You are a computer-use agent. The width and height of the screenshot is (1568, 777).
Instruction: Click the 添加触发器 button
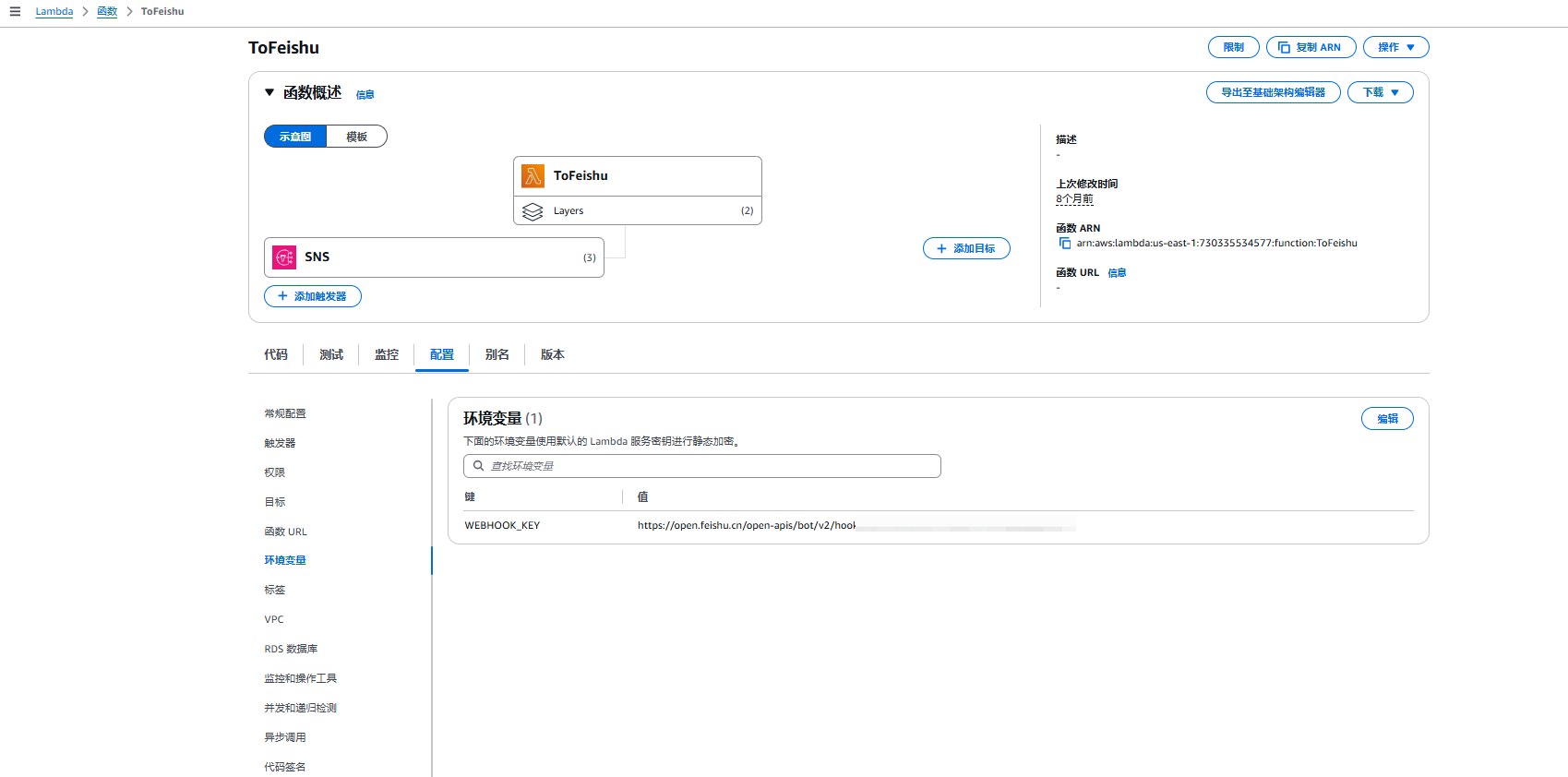coord(313,296)
